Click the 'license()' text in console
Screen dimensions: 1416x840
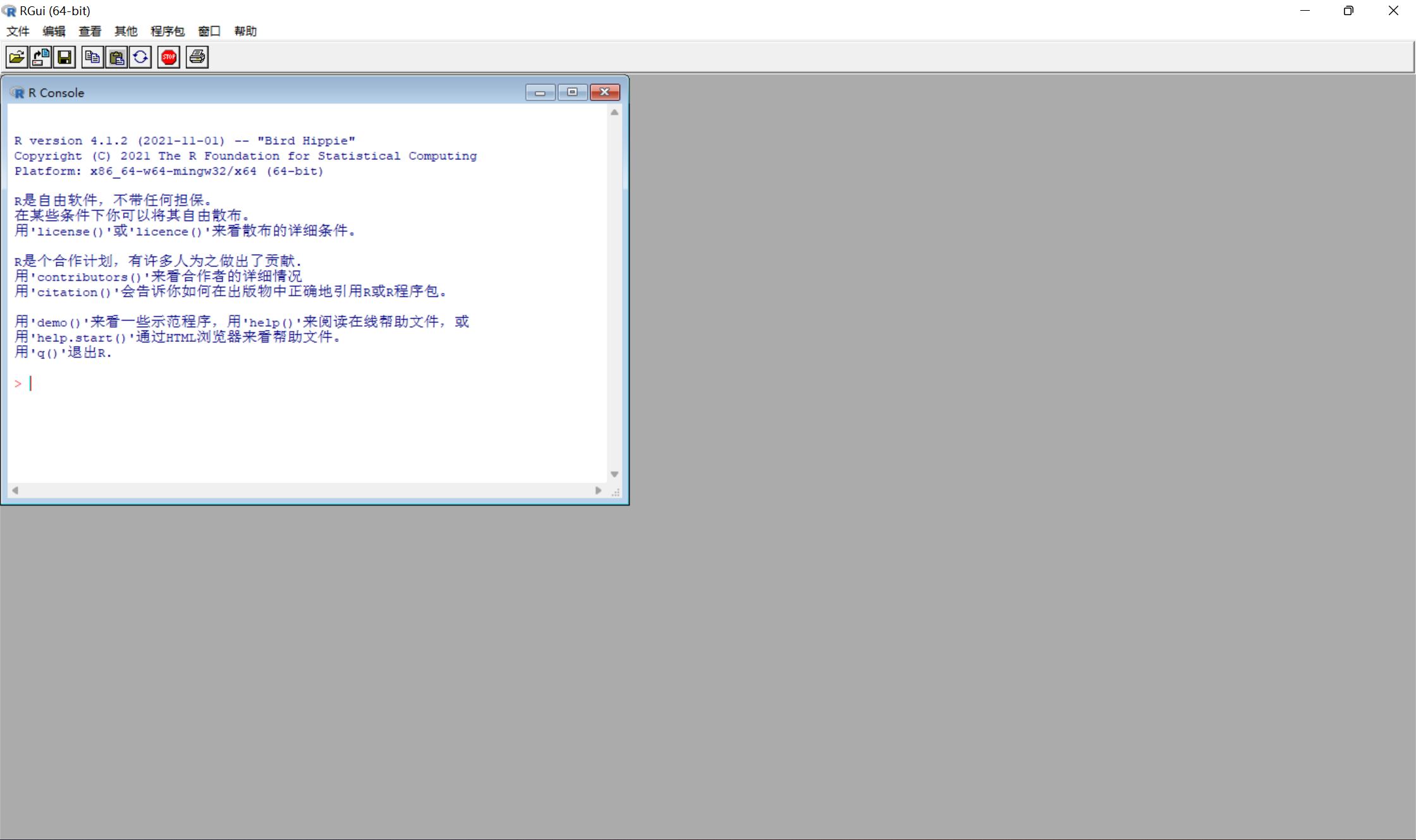[x=70, y=232]
